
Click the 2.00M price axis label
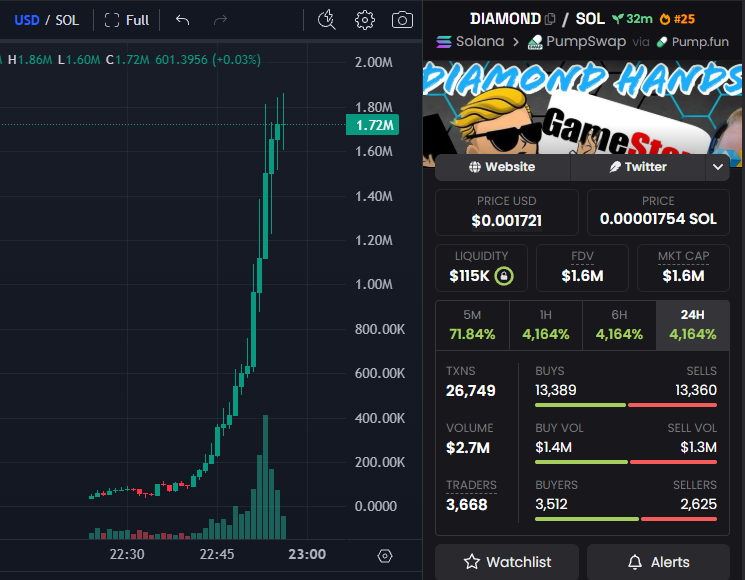tap(374, 62)
